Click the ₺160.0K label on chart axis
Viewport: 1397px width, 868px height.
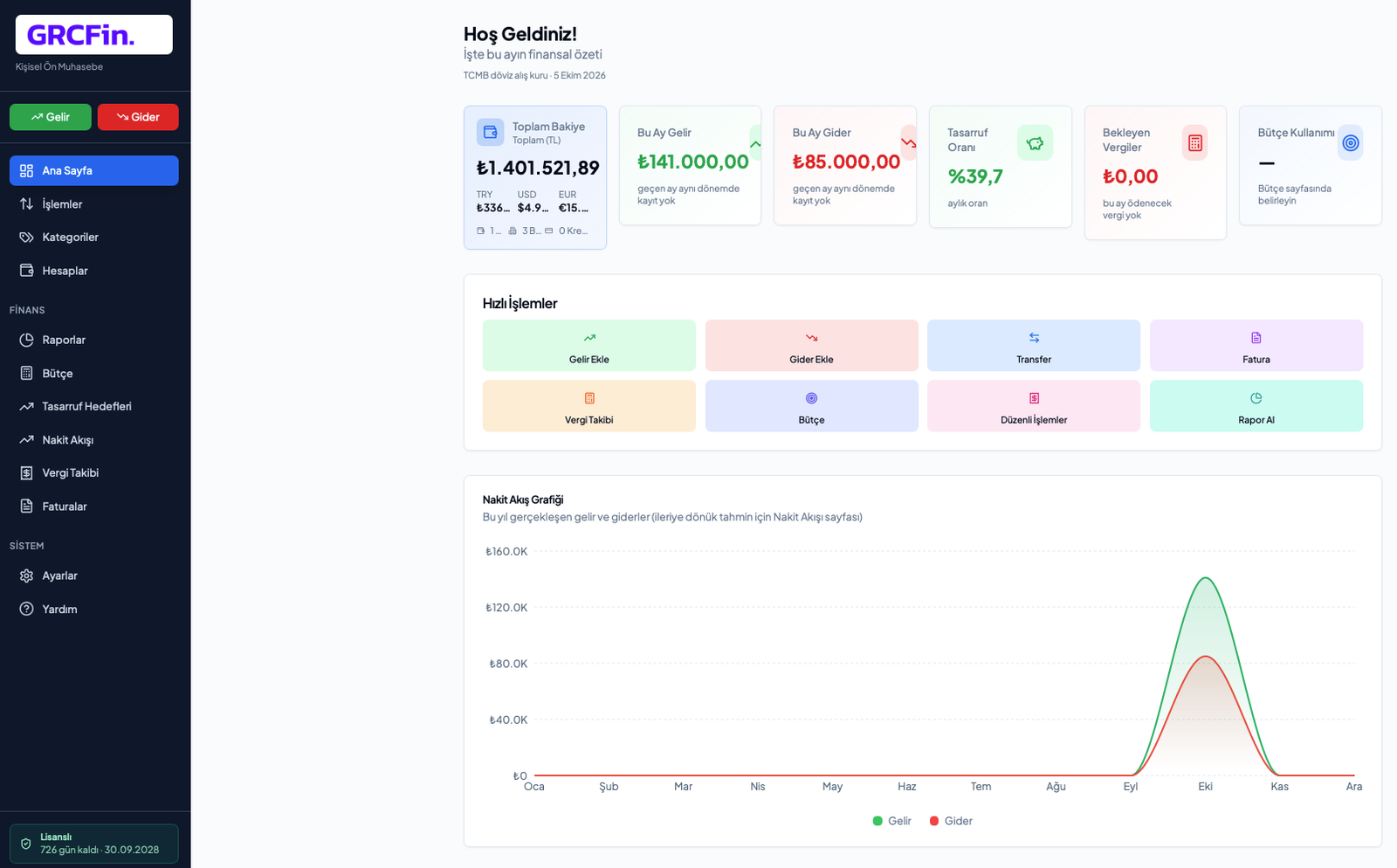point(507,551)
